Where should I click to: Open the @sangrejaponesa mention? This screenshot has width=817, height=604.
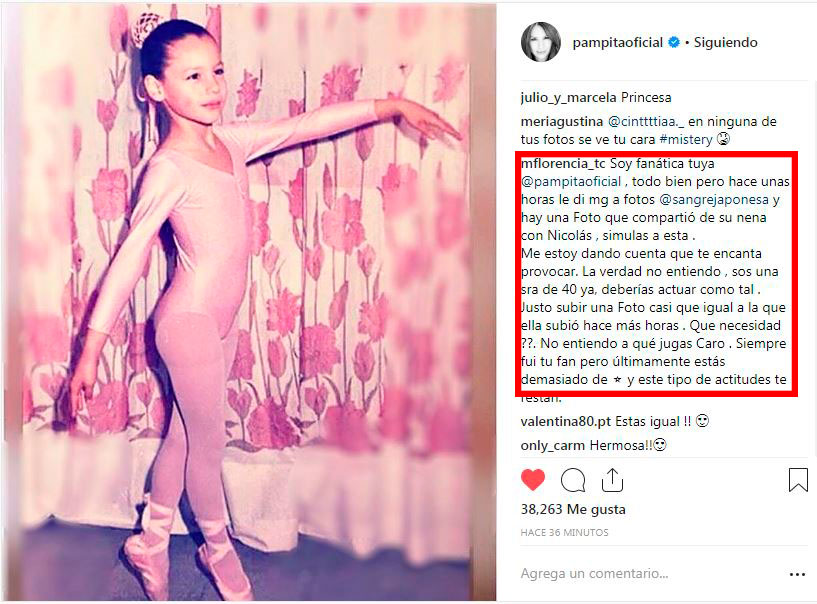713,200
